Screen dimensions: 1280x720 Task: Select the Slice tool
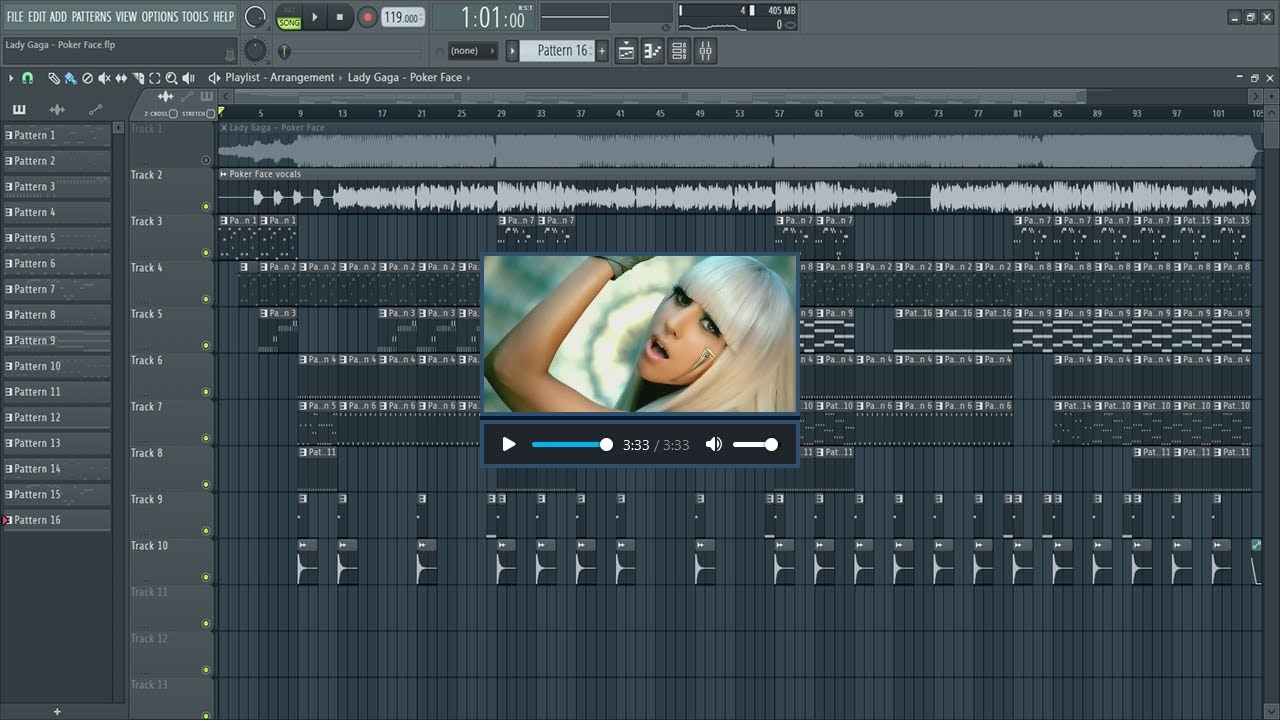138,78
